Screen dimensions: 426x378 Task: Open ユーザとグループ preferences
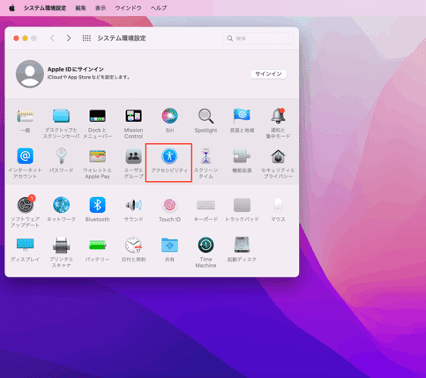[133, 163]
